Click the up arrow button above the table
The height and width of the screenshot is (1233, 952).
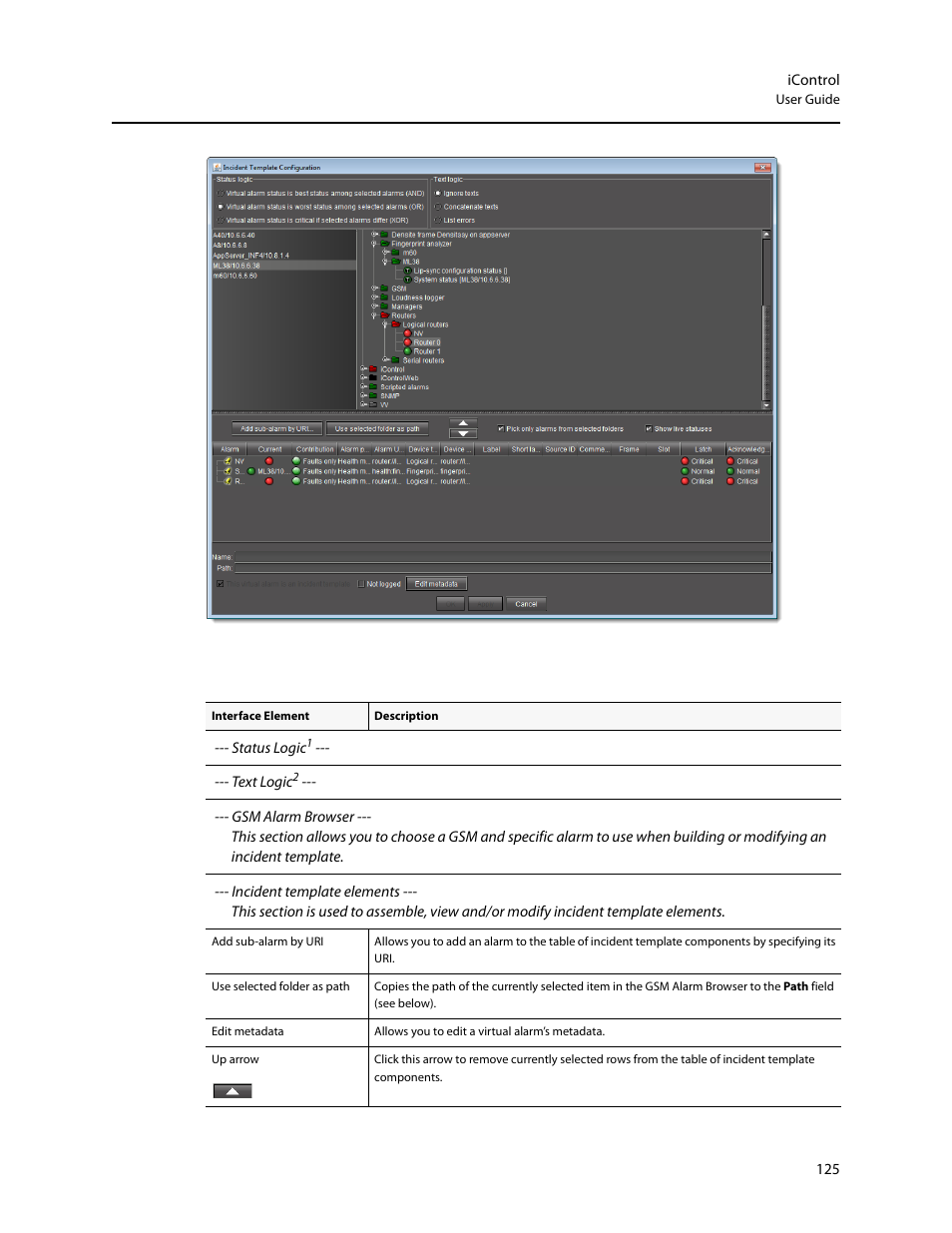pos(463,423)
